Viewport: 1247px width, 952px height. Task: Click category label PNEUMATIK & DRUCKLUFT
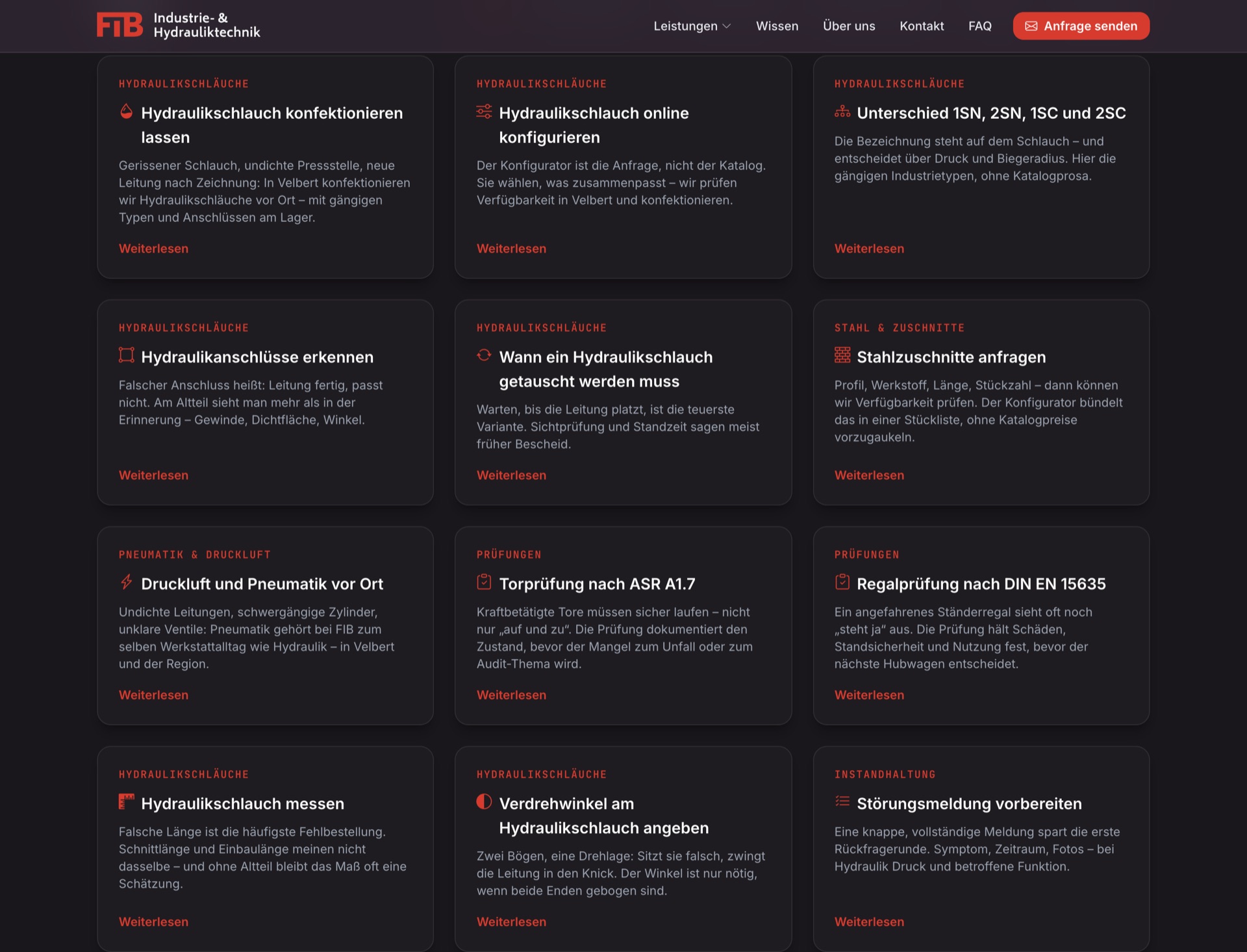coord(195,555)
